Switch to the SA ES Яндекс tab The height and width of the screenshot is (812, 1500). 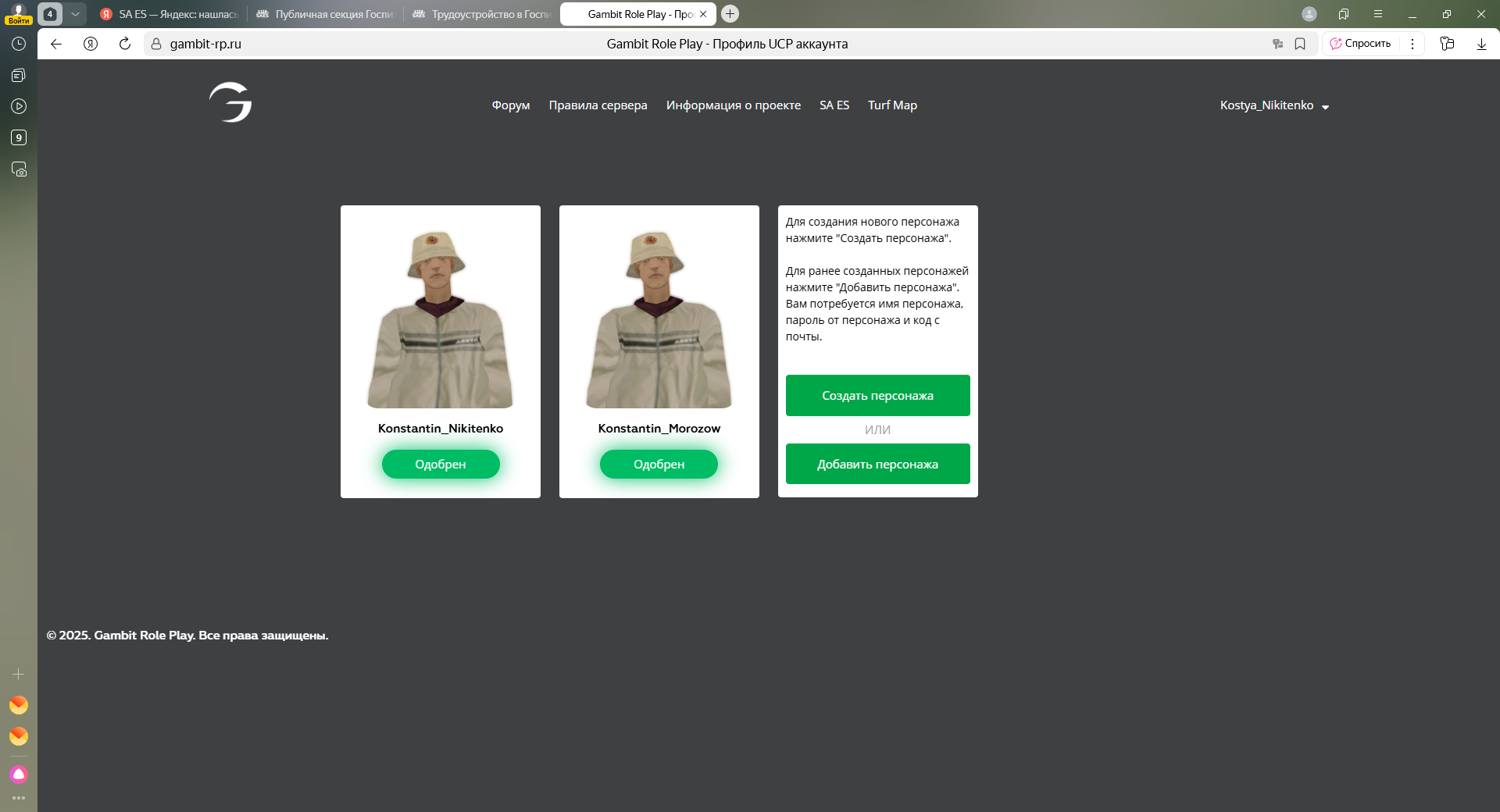click(170, 14)
